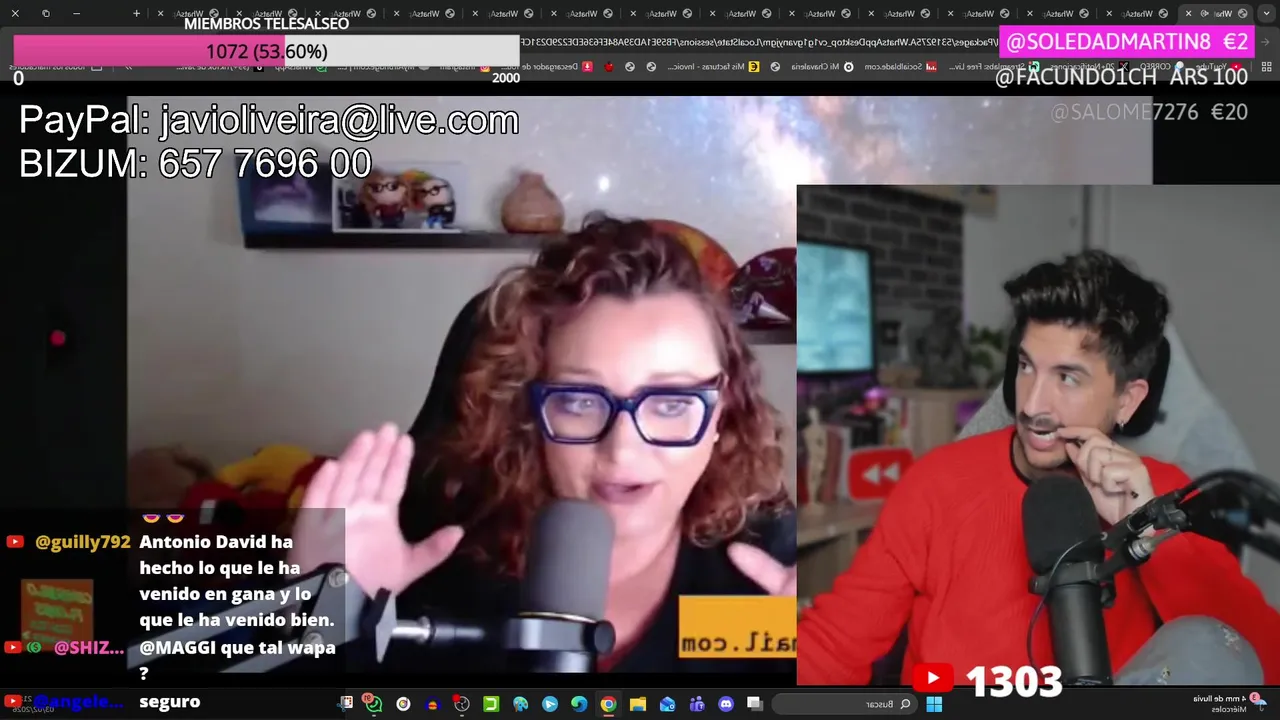Screen dimensions: 1280x720
Task: Open the Windows Start menu icon
Action: (x=934, y=704)
